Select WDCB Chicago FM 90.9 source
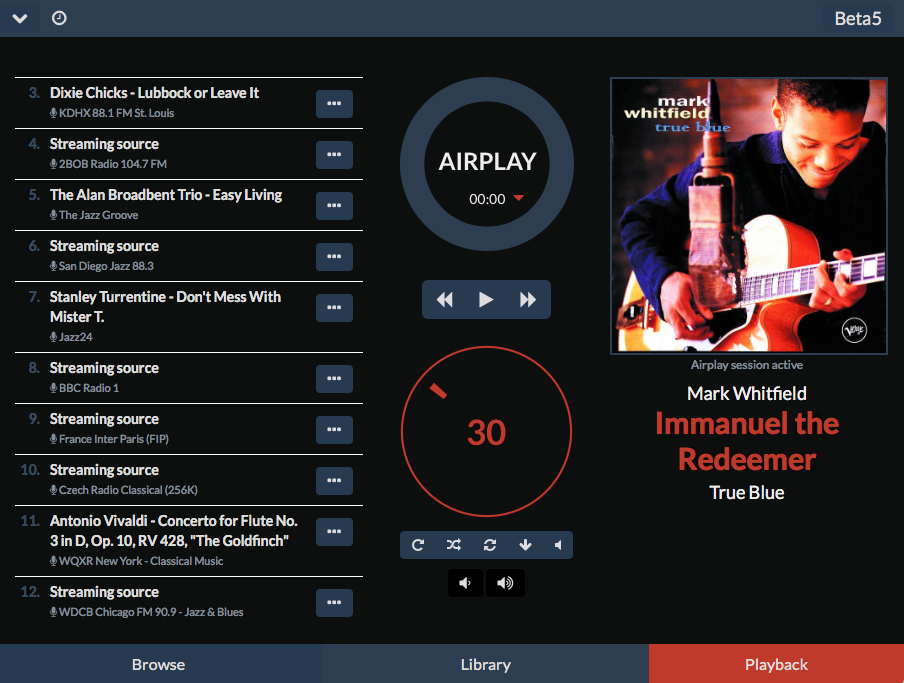Screen dimensions: 904x683 [x=189, y=602]
